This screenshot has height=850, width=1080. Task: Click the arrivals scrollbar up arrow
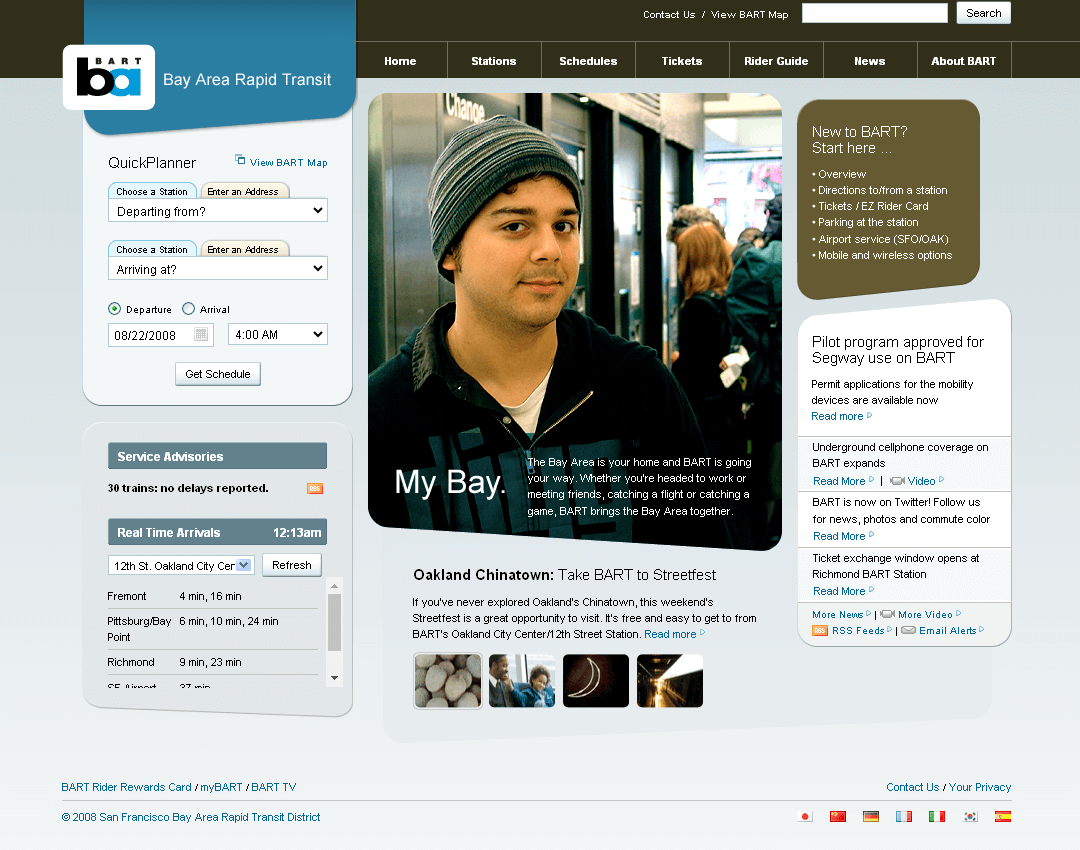coord(335,586)
